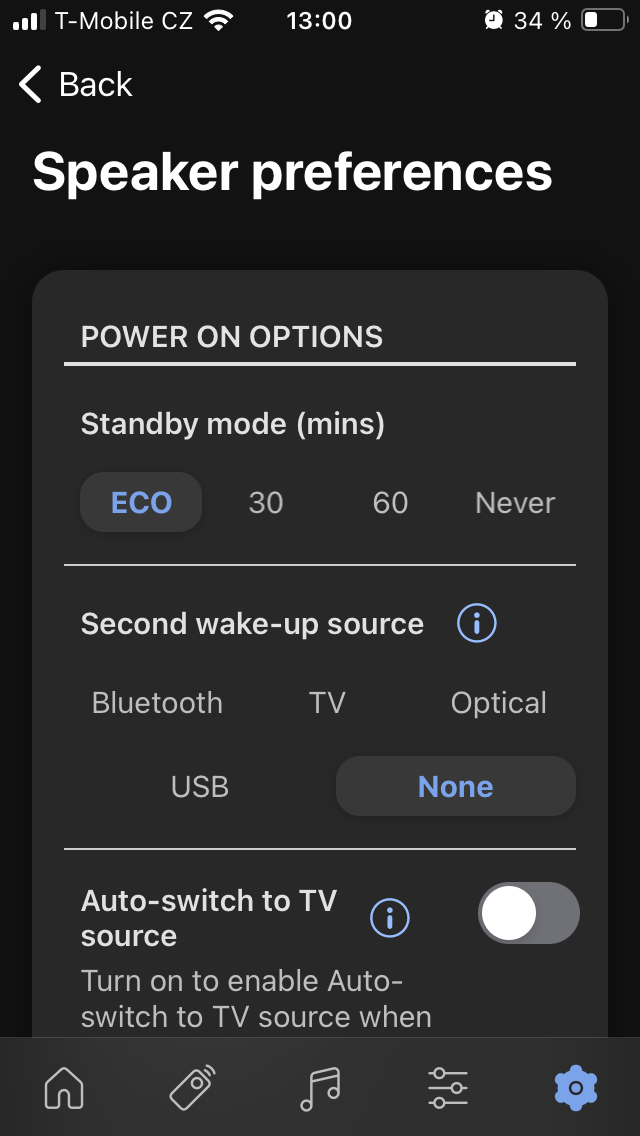Show info for Second wake-up source
Image resolution: width=640 pixels, height=1136 pixels.
coord(476,624)
